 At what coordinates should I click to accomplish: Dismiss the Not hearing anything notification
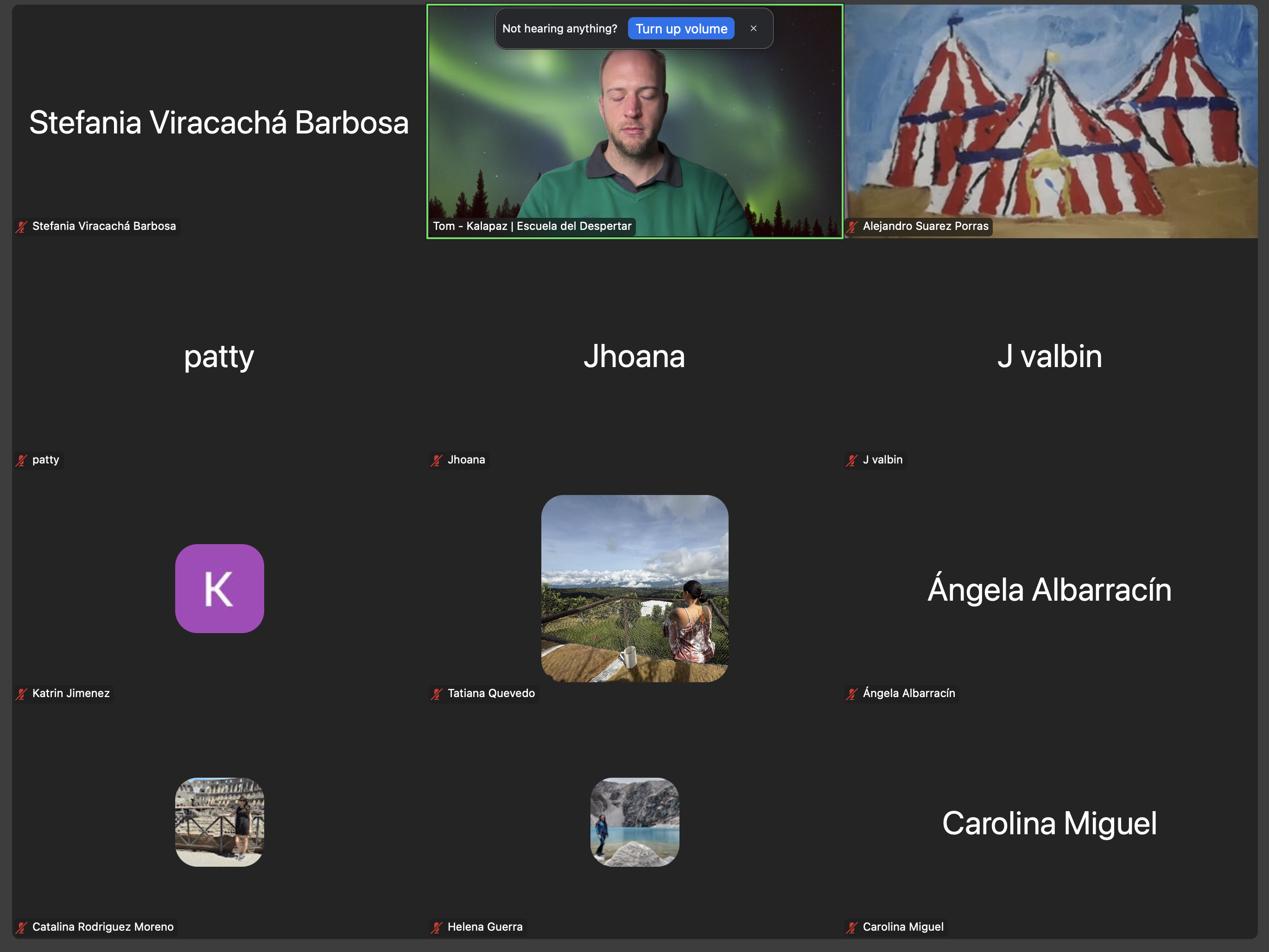(753, 29)
